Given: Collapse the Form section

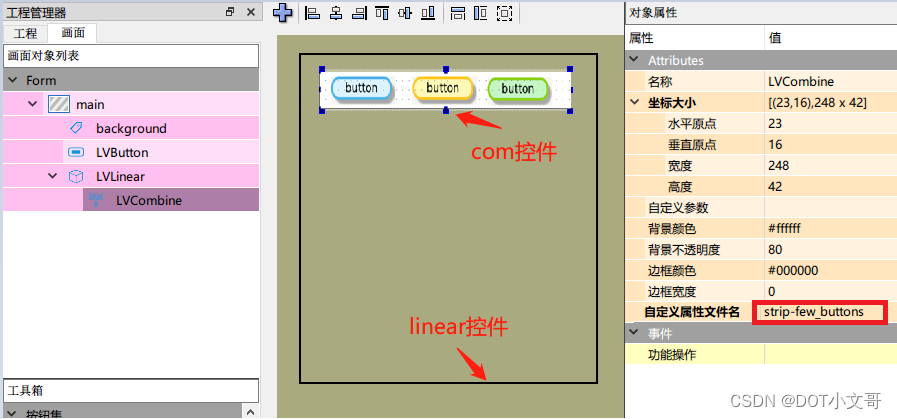Looking at the screenshot, I should (13, 80).
